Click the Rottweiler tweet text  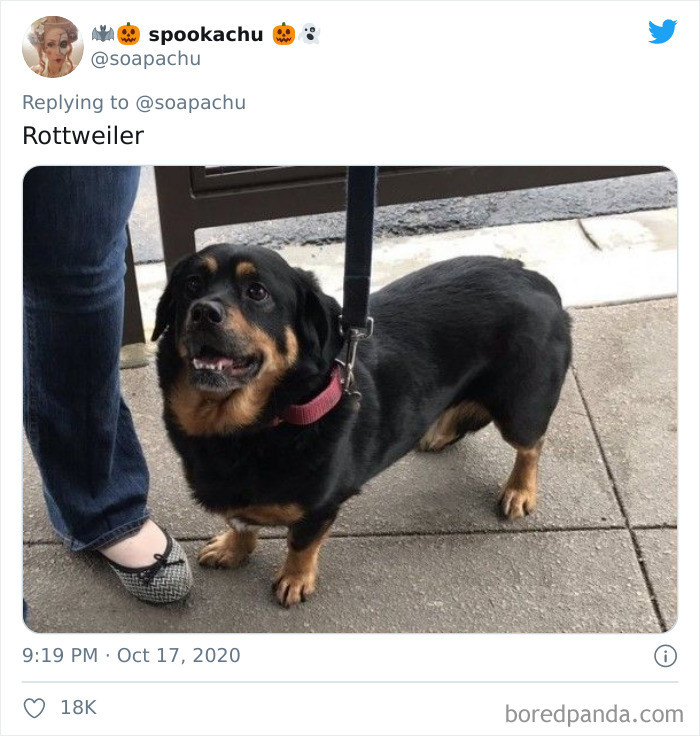[x=83, y=136]
